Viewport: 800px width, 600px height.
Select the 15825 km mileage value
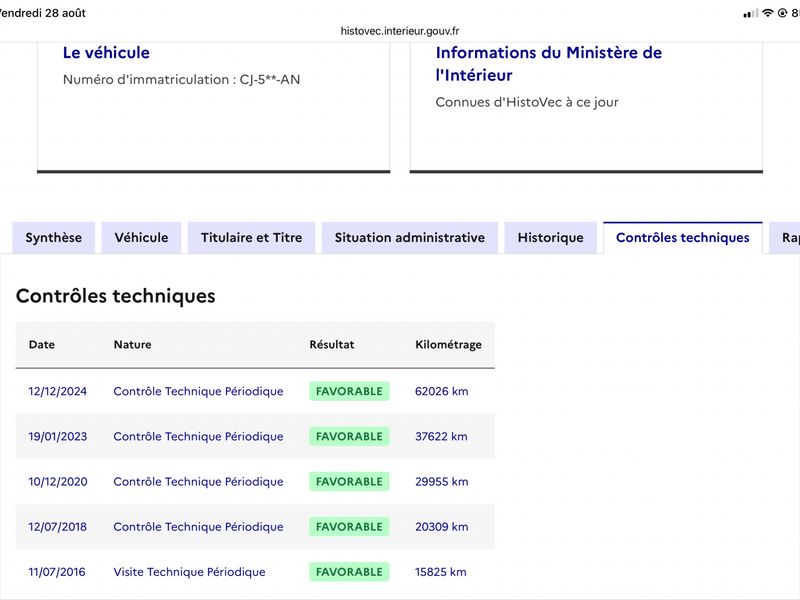click(440, 572)
